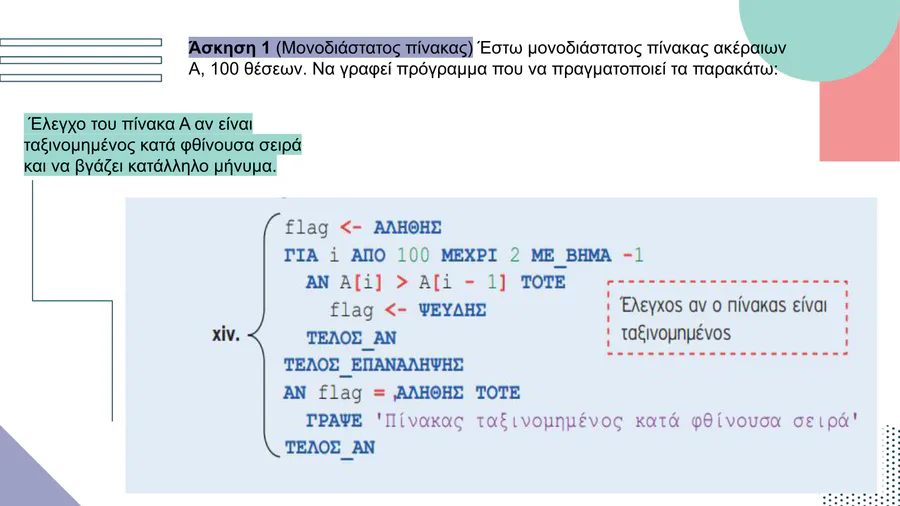This screenshot has height=506, width=900.
Task: Click the "xiv." label beside the brace
Action: point(226,334)
